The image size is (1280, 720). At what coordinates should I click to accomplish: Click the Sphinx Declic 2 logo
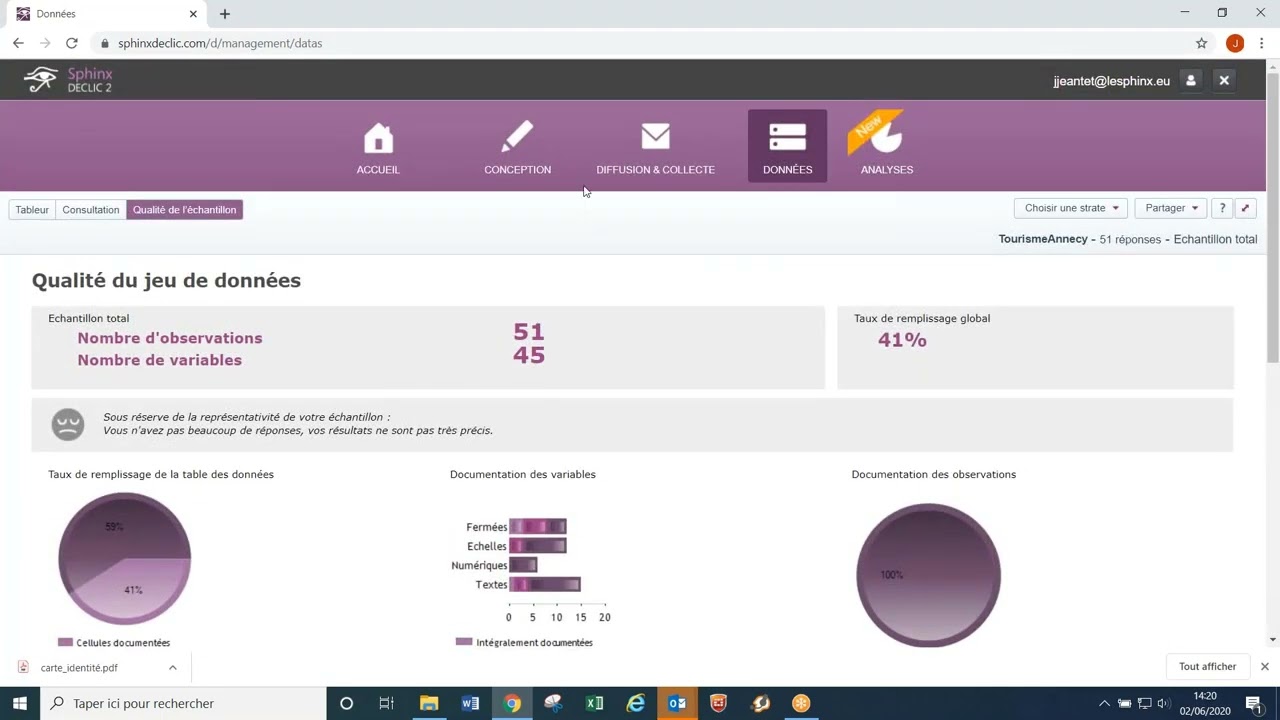(x=68, y=80)
